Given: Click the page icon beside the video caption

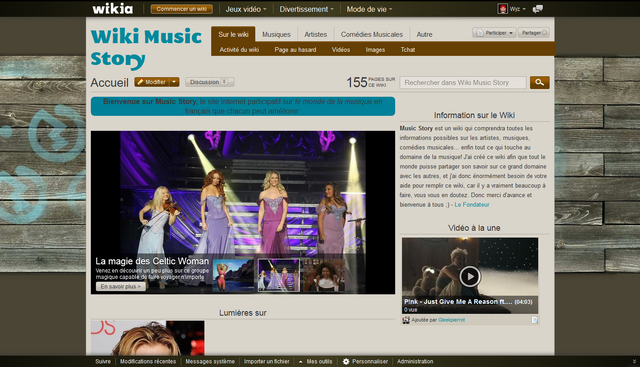Looking at the screenshot, I should [x=534, y=320].
